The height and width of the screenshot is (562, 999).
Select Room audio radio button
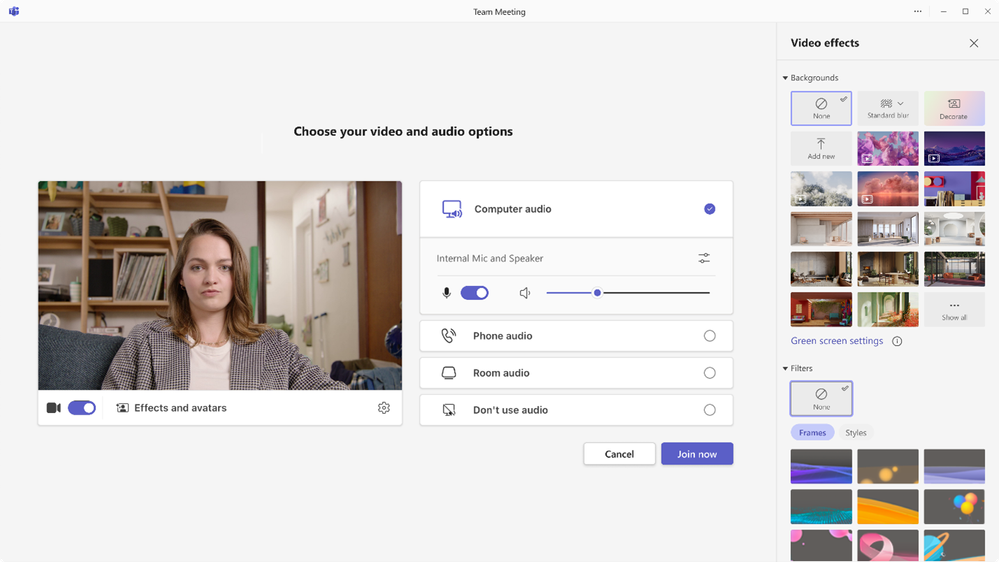(710, 373)
